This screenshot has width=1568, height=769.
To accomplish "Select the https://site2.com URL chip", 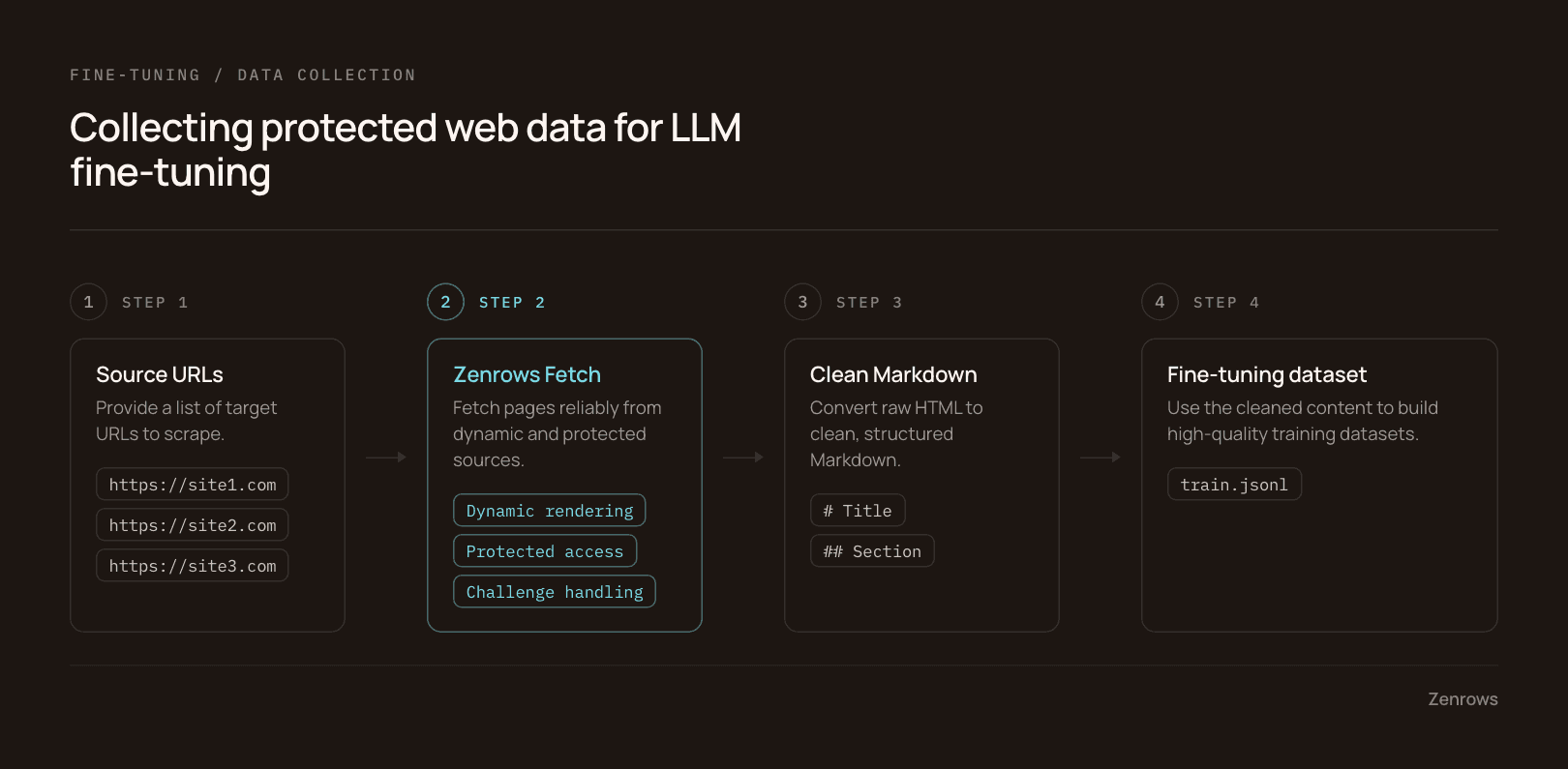I will pyautogui.click(x=193, y=525).
